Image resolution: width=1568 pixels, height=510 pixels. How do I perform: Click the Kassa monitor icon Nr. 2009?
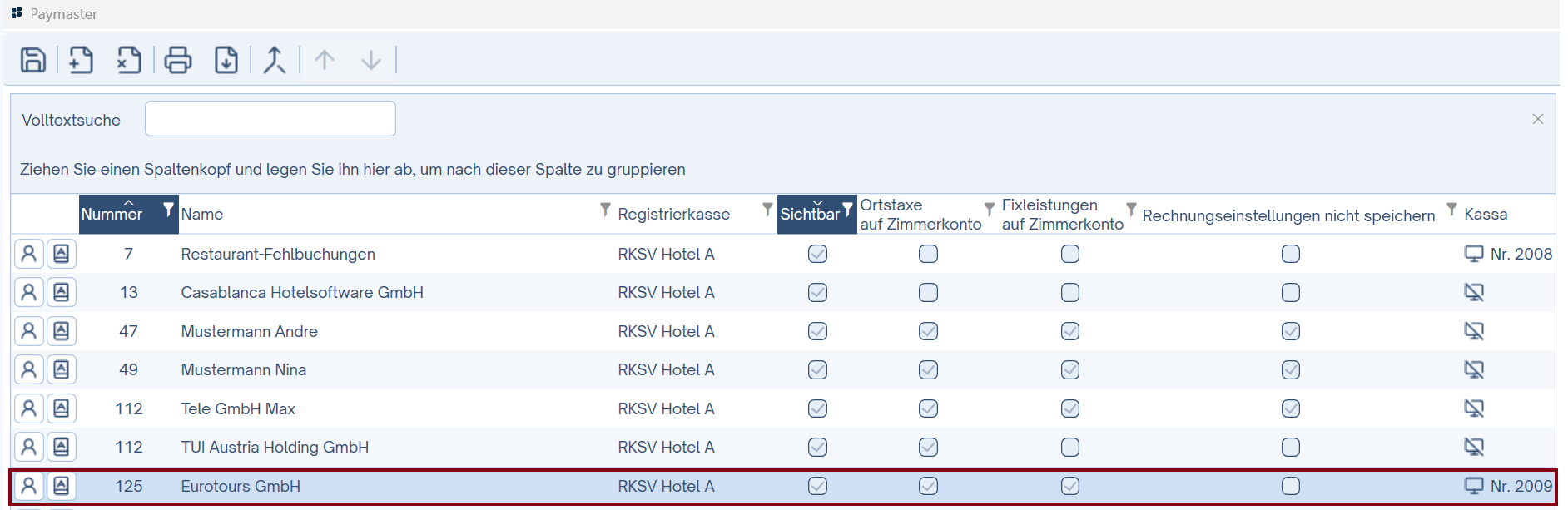click(1474, 486)
